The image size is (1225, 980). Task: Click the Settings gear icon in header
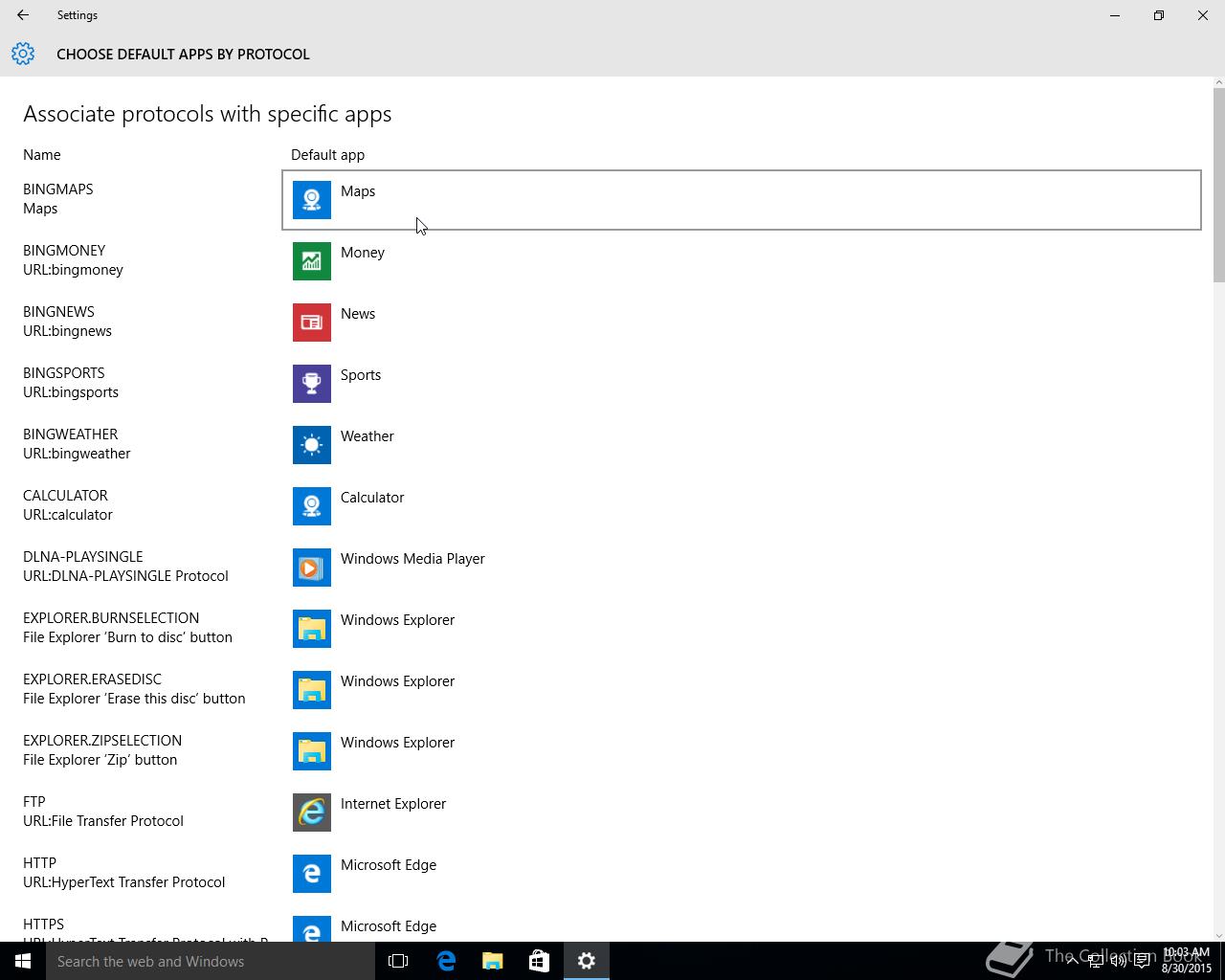click(23, 54)
